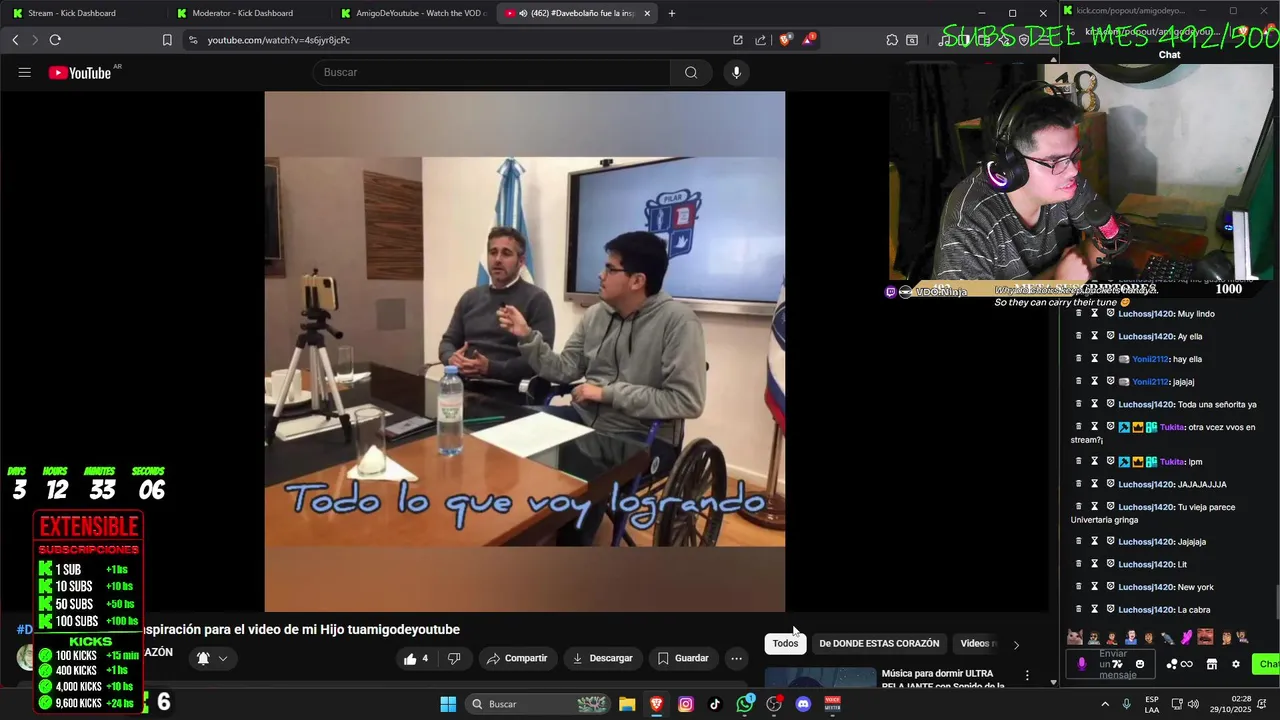Focus the YouTube Buscar search field

(491, 72)
